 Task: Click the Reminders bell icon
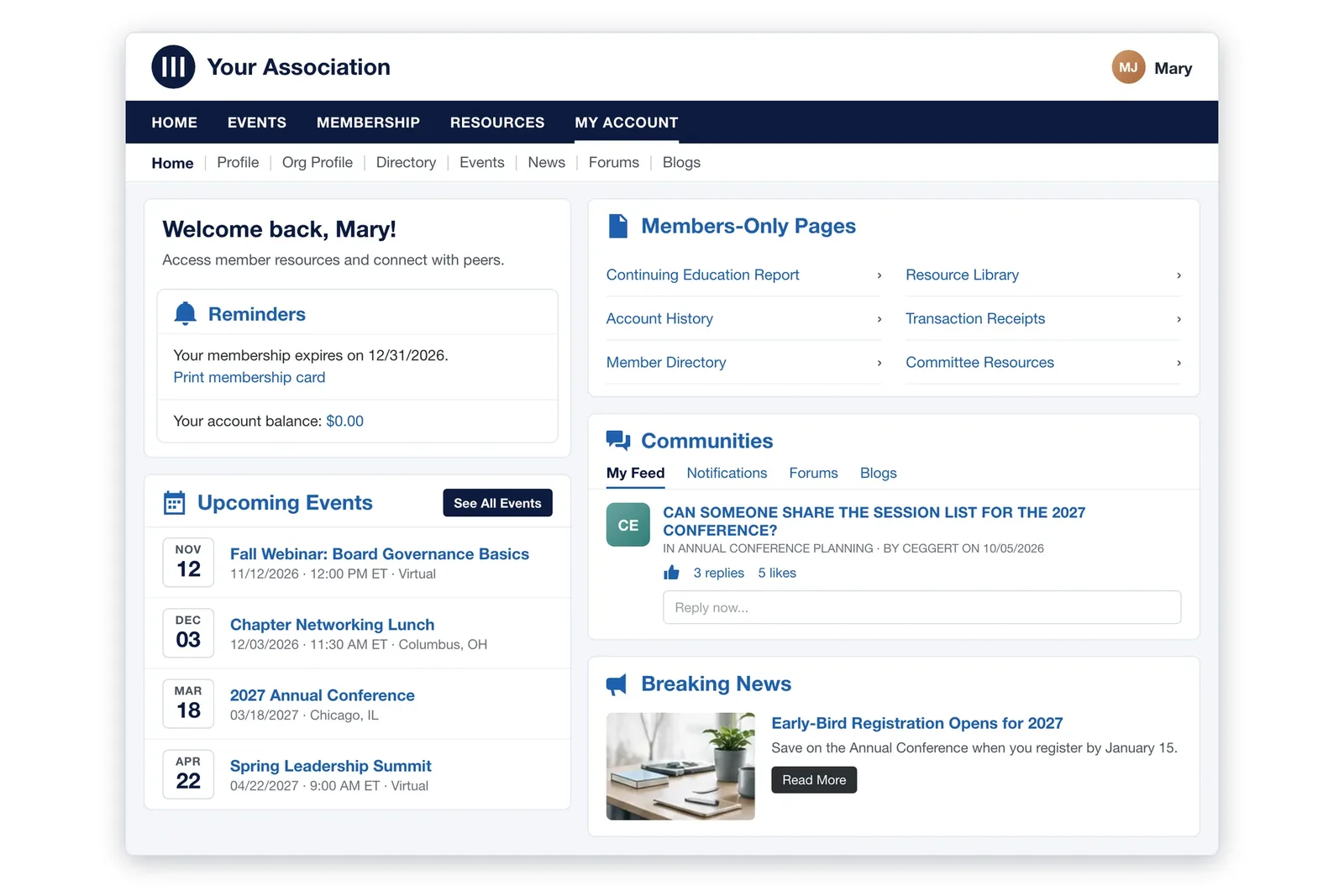[185, 313]
